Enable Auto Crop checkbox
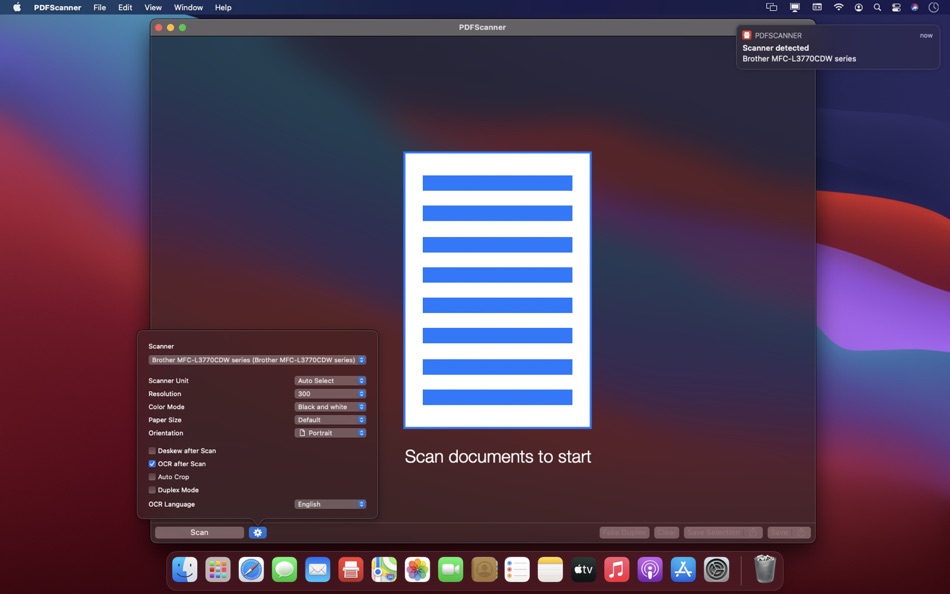The width and height of the screenshot is (950, 594). pos(152,476)
